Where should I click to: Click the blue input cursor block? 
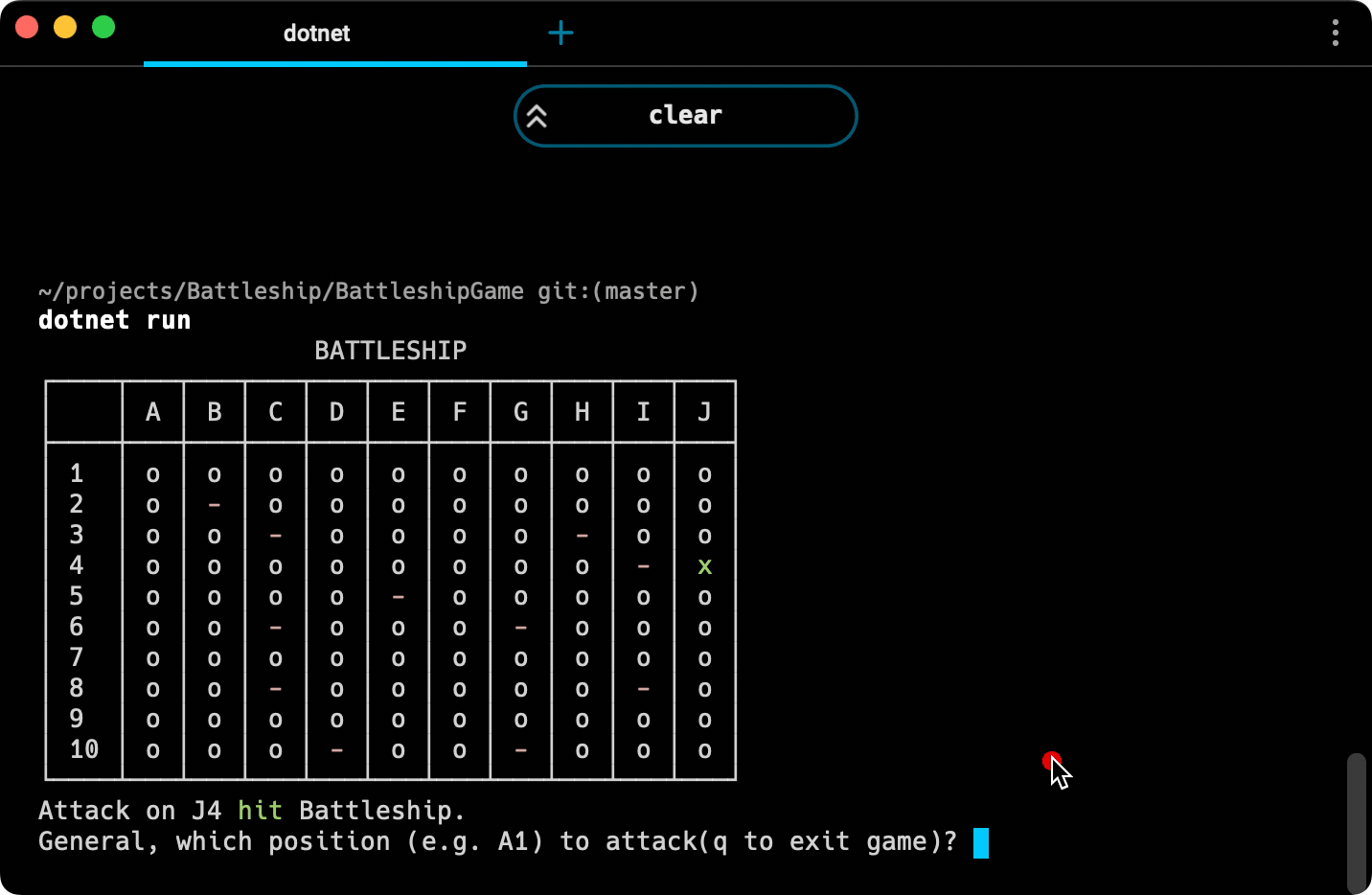tap(981, 841)
